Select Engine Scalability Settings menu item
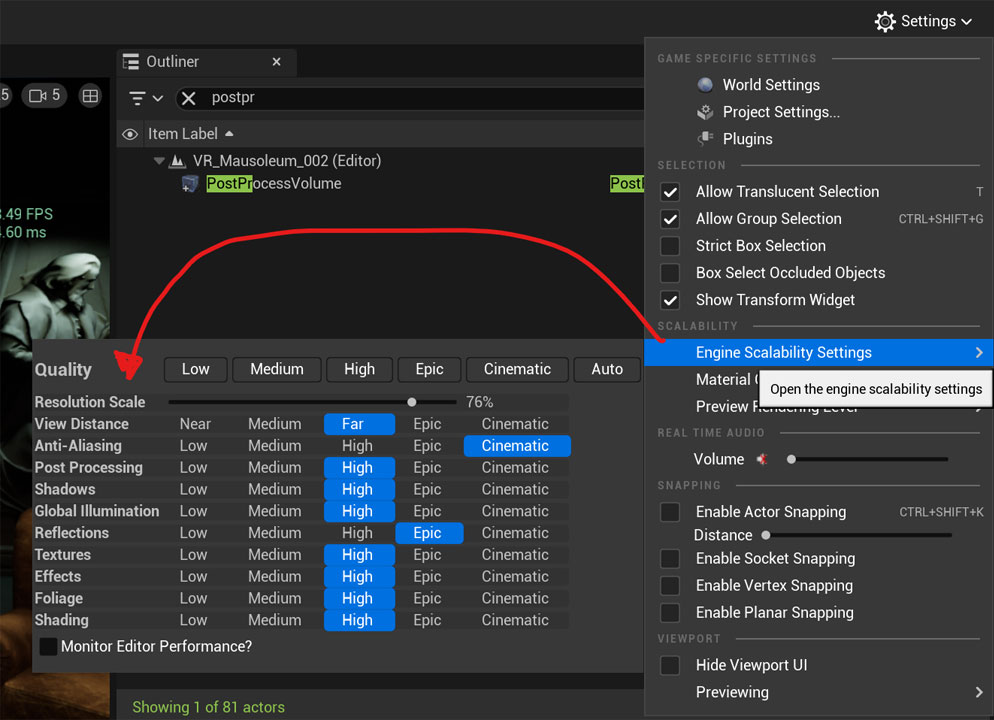Viewport: 994px width, 720px height. [x=783, y=353]
